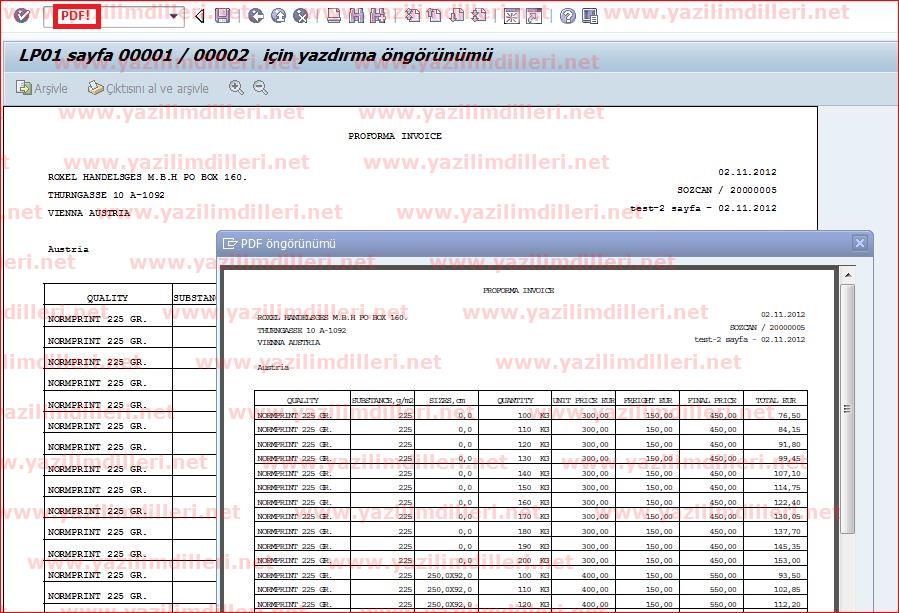
Task: Click QUANTITY column header in PDF preview
Action: click(515, 400)
